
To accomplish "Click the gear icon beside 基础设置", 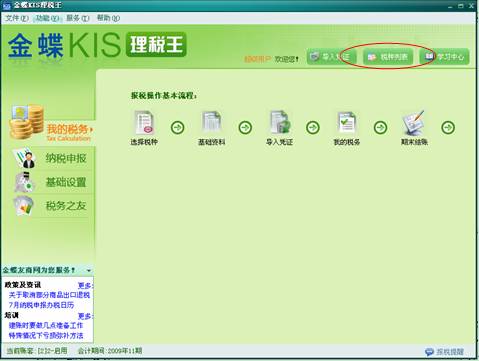I will point(24,182).
